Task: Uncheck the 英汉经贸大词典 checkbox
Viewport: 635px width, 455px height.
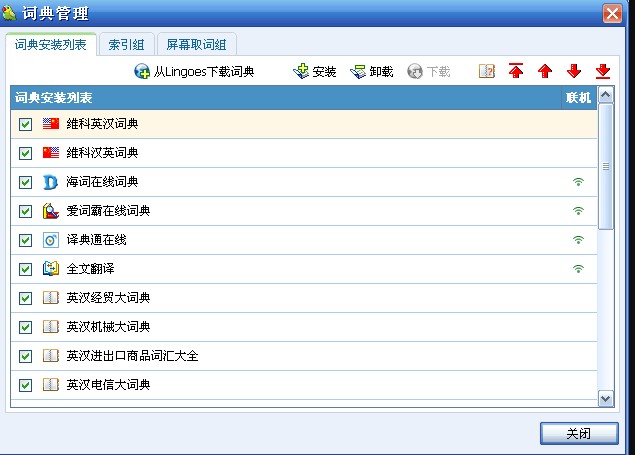Action: click(26, 298)
